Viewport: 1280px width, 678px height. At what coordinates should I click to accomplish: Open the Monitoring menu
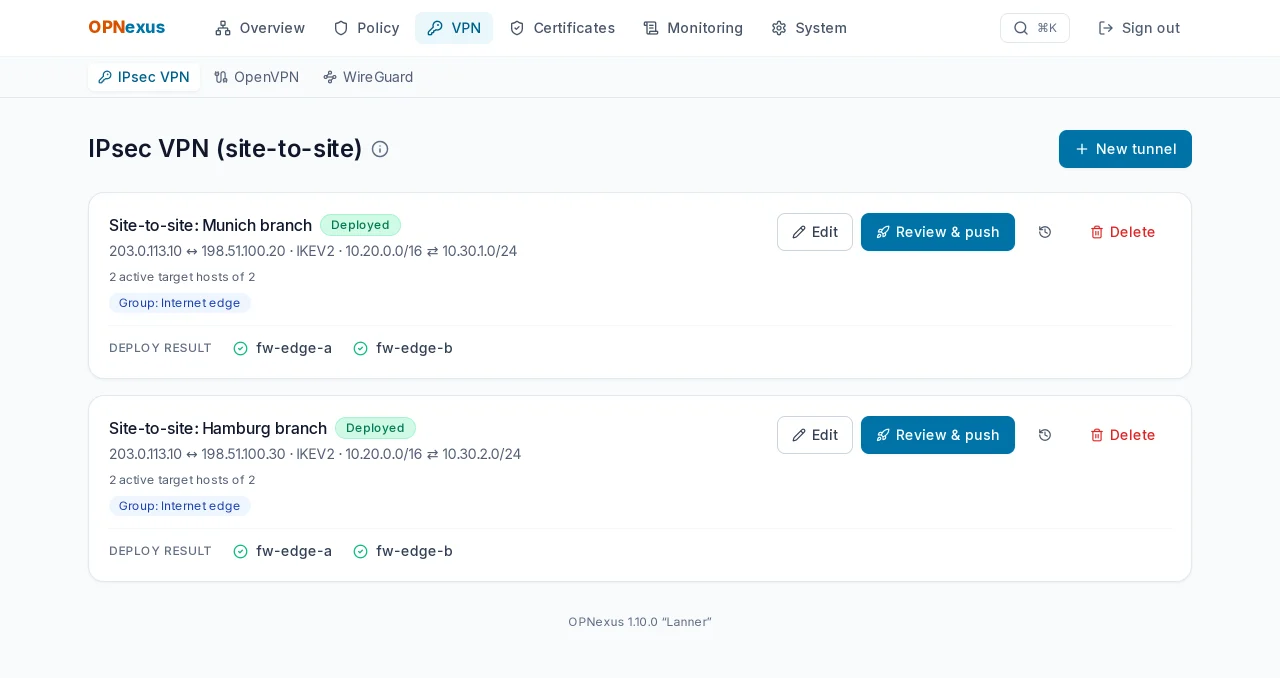[693, 28]
